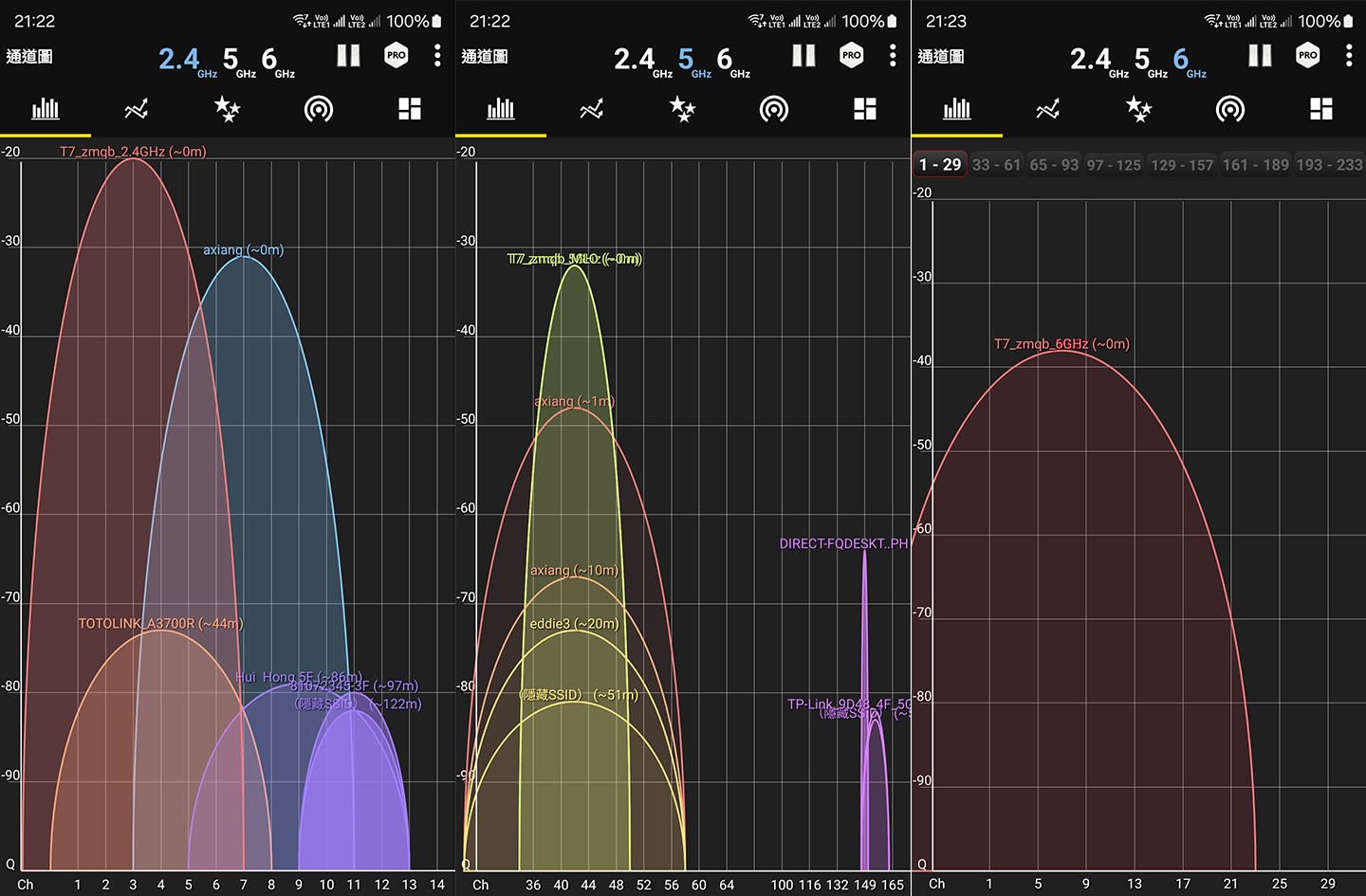Viewport: 1366px width, 896px height.
Task: Tap clock 21:23 in right status bar
Action: coord(946,21)
